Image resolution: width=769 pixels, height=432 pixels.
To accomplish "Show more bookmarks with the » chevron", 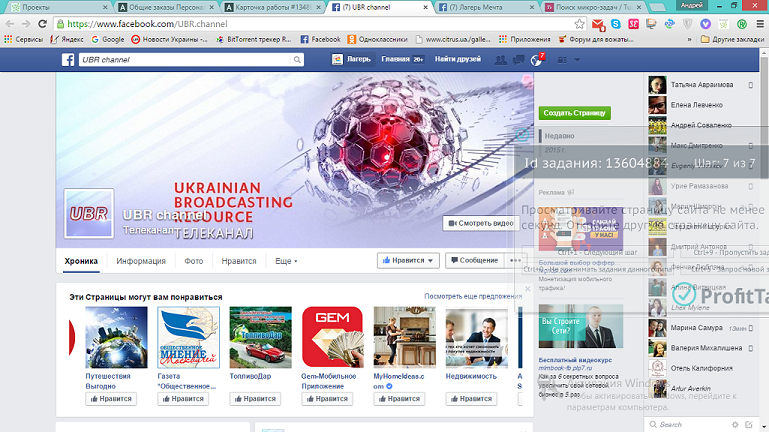I will click(690, 39).
